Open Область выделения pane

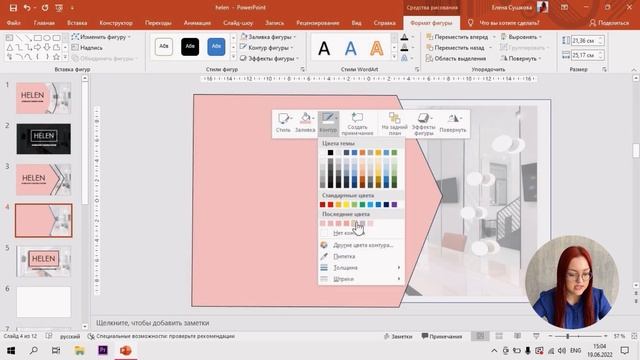(456, 58)
